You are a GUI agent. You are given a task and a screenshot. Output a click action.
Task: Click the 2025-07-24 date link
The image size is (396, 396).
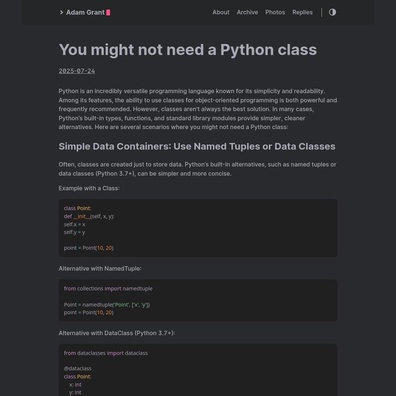click(x=77, y=71)
